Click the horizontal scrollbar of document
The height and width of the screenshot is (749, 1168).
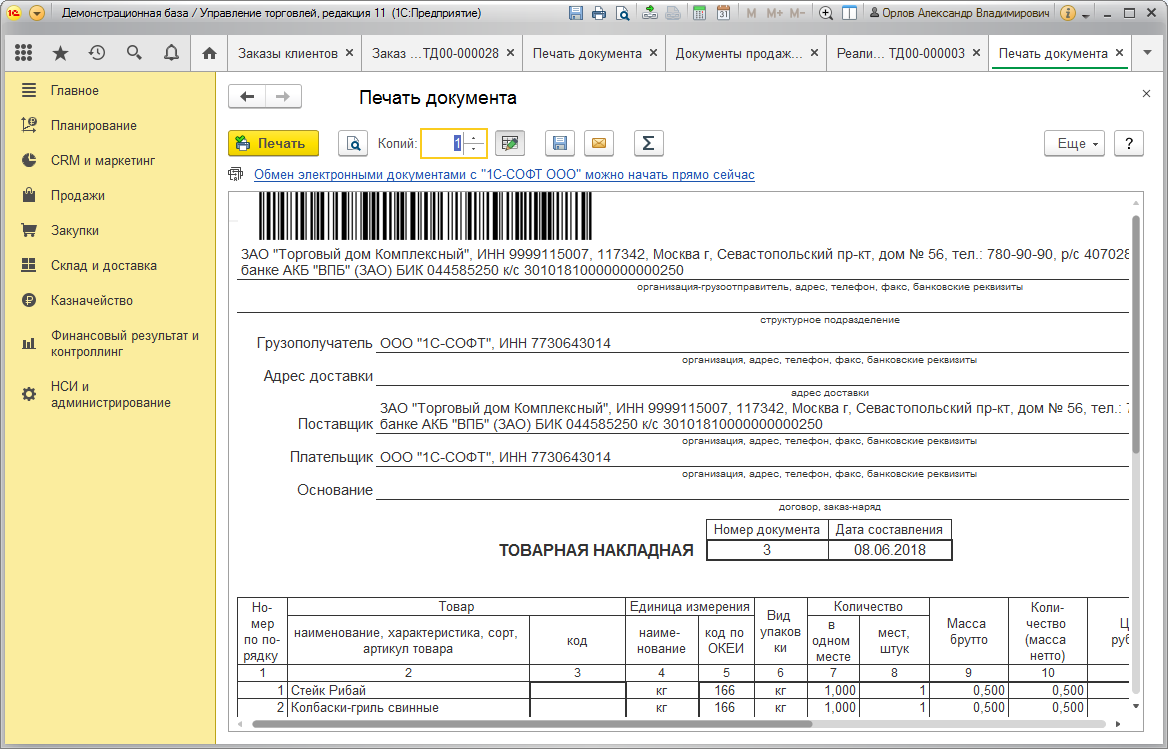click(533, 724)
